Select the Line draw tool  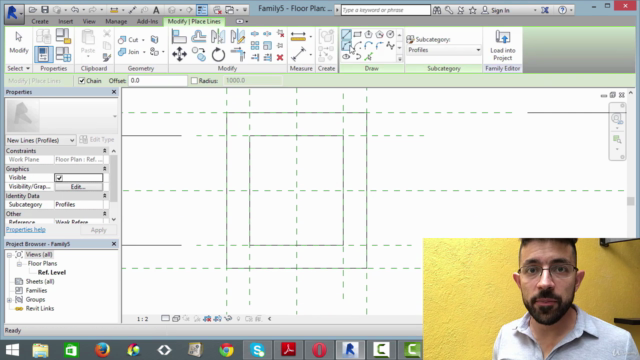pyautogui.click(x=346, y=34)
